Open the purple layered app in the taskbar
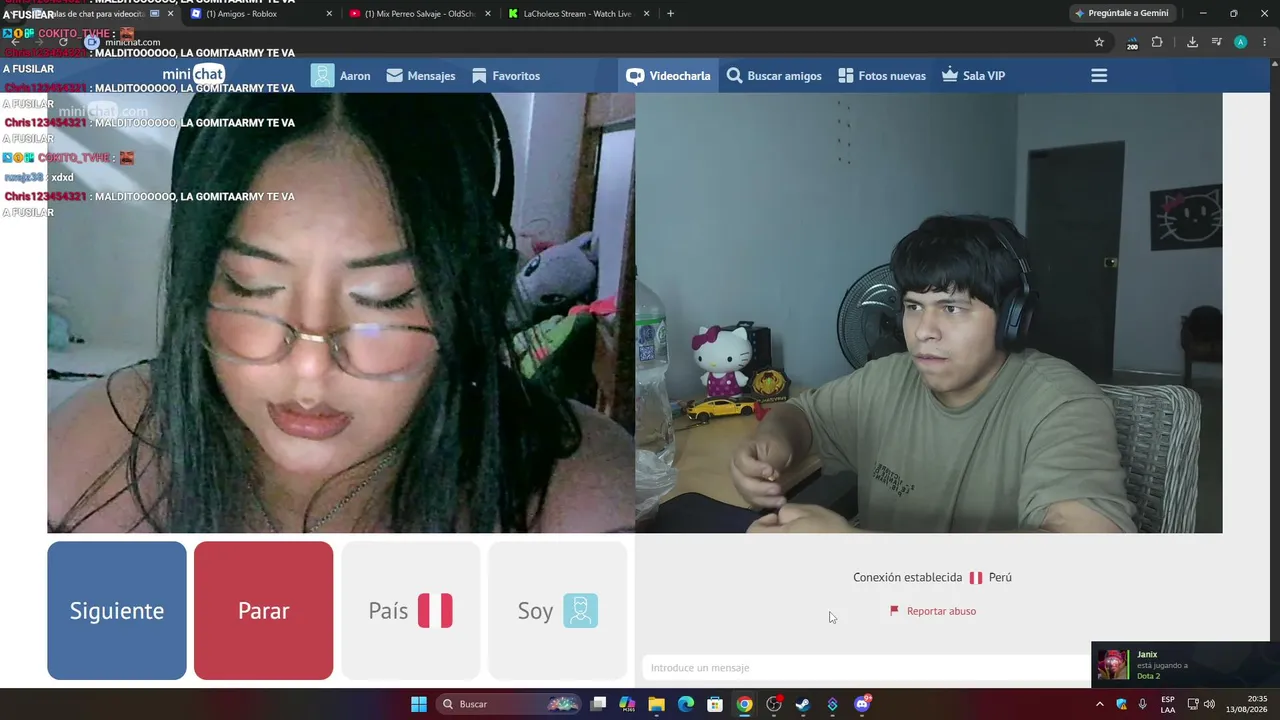 tap(832, 704)
